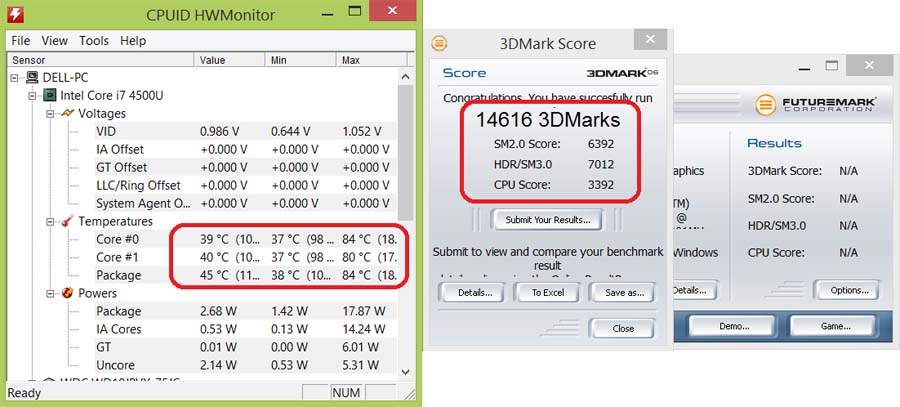Screen dimensions: 900x407
Task: Click the HWMonitor lightning bolt app icon
Action: click(16, 13)
